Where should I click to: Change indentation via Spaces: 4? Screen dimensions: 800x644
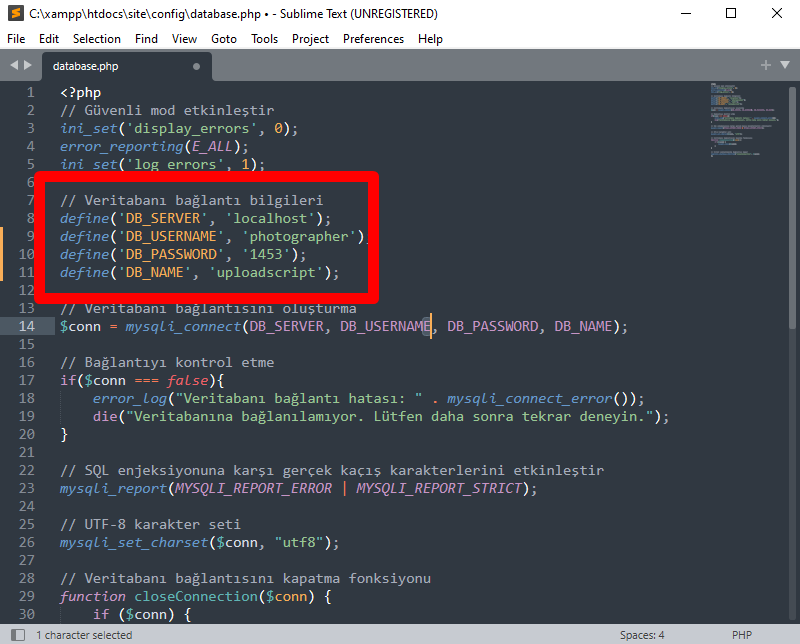click(642, 635)
